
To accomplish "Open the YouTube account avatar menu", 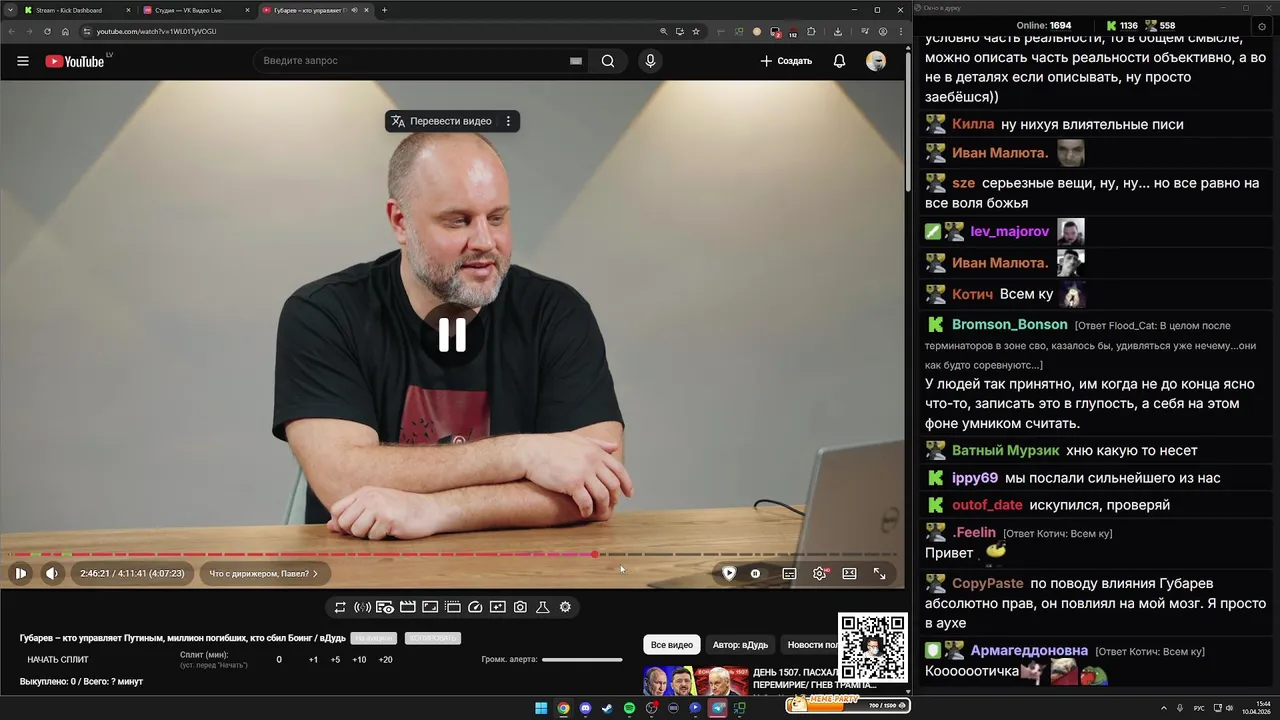I will point(876,61).
